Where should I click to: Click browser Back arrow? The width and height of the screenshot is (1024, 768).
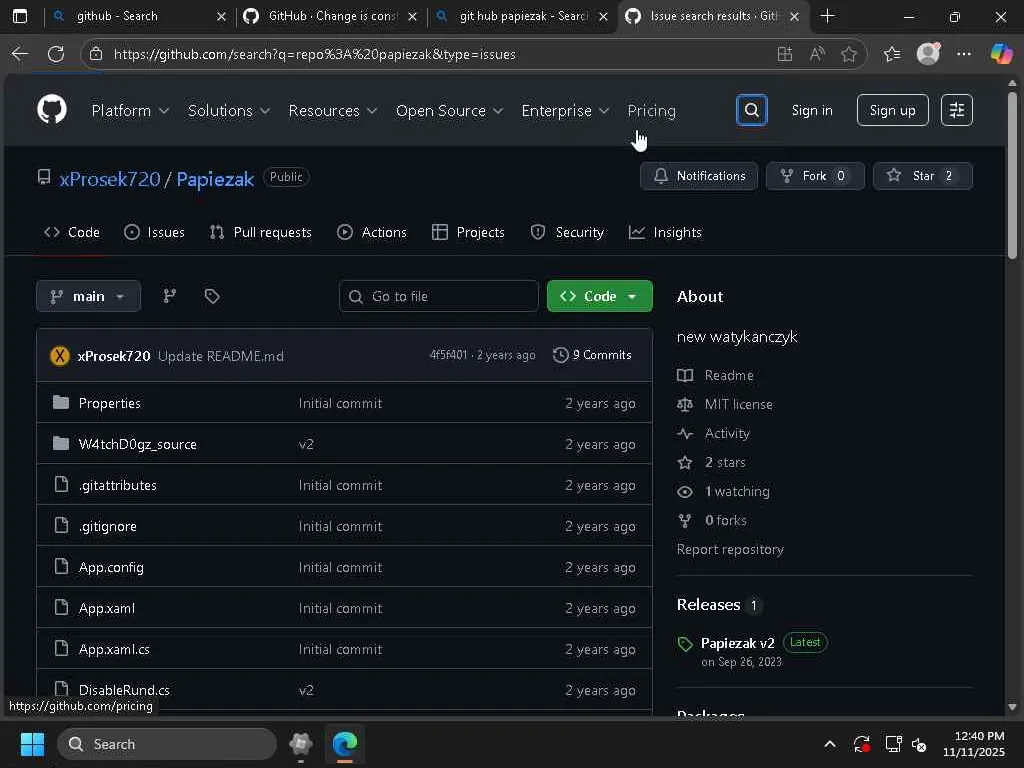pos(20,54)
